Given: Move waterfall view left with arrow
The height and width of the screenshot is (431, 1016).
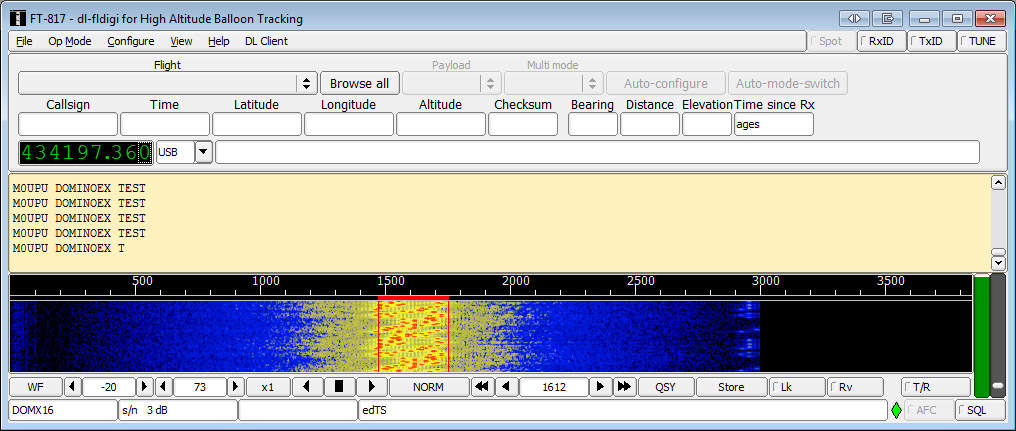Looking at the screenshot, I should coord(307,388).
